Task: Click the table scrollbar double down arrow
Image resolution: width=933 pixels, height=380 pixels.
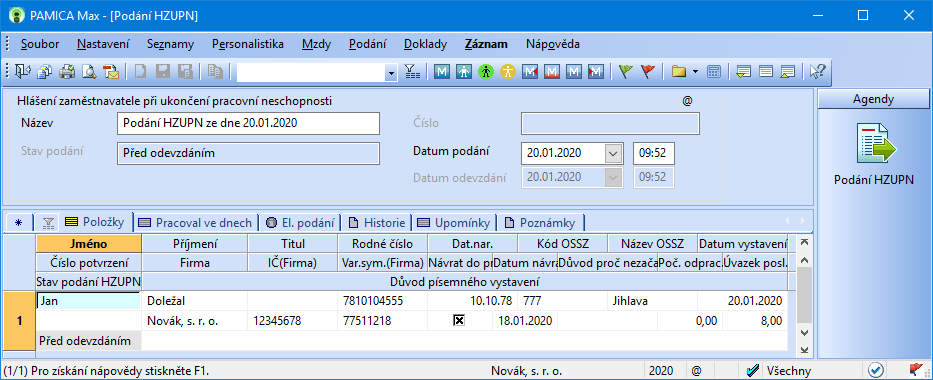Action: [x=804, y=350]
